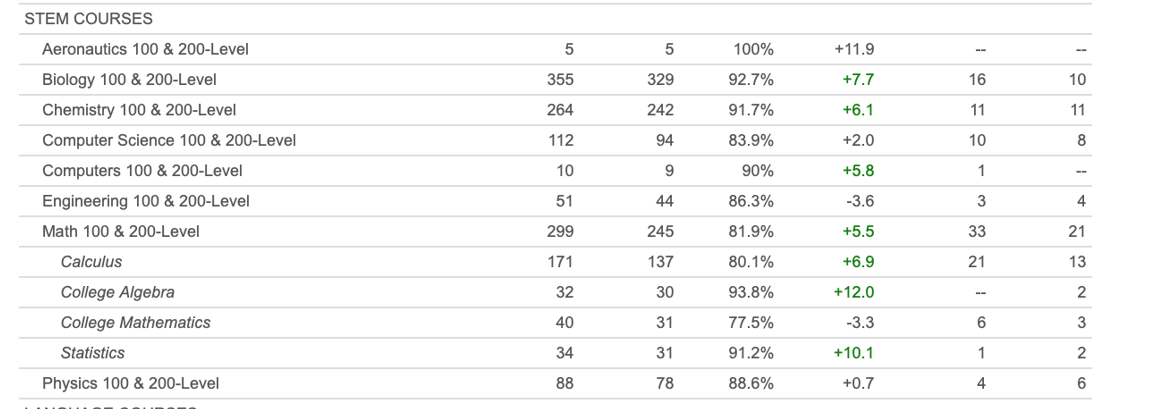Viewport: 1176px width, 409px height.
Task: Select the 83.9% value for Computer Science
Action: click(753, 140)
